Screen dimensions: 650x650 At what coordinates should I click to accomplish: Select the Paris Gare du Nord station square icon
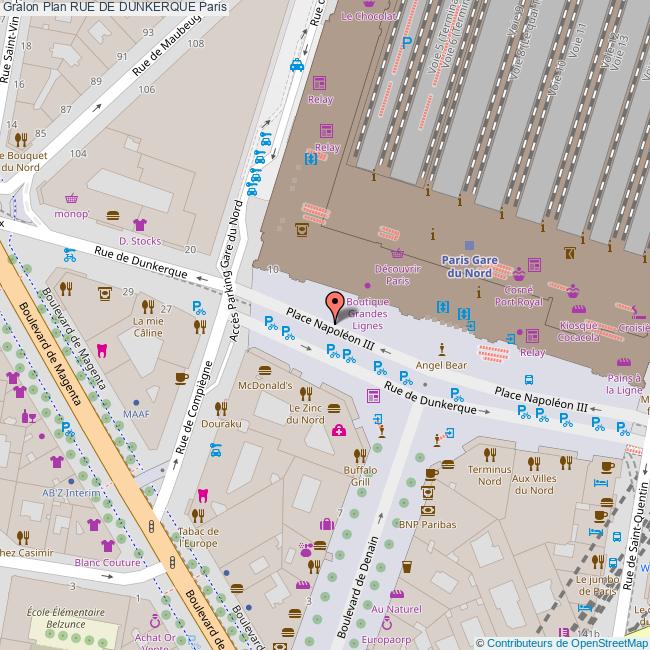tap(469, 245)
